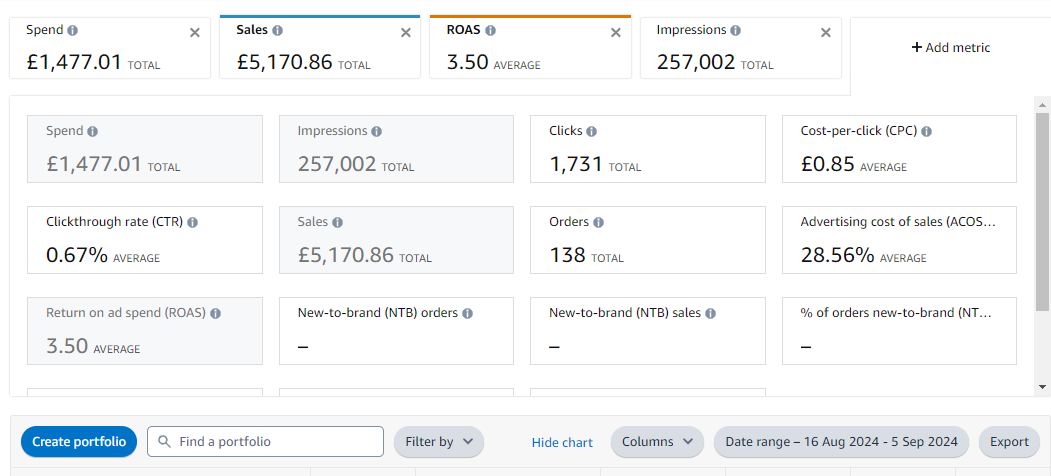Click the metric panel scrollbar down arrow
1051x476 pixels.
(1042, 387)
